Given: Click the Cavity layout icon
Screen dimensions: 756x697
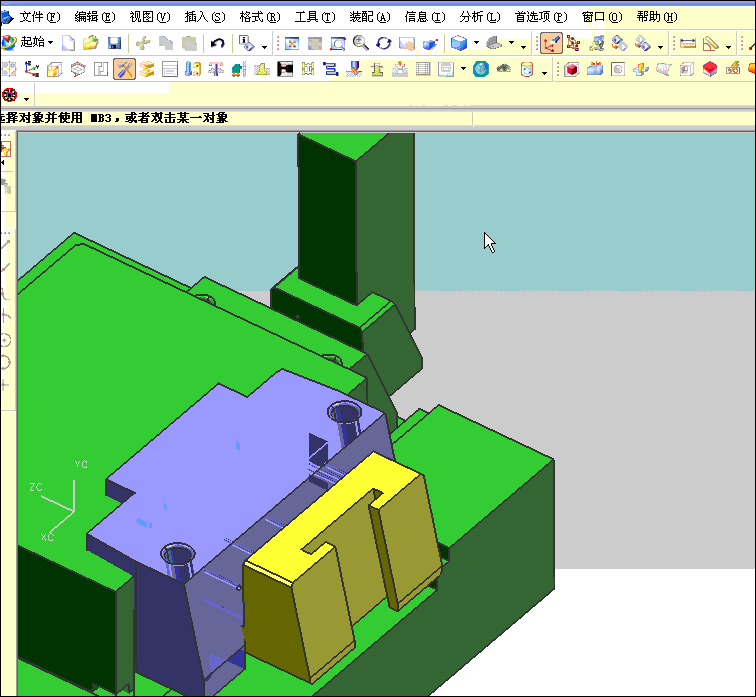Looking at the screenshot, I should 101,69.
